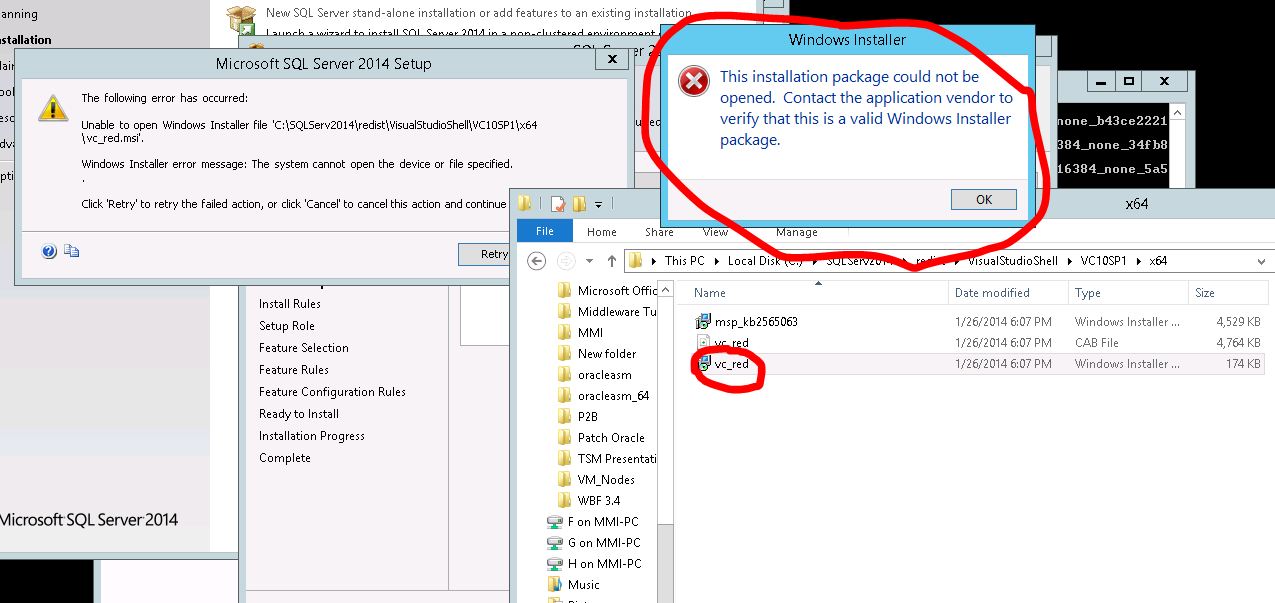Open the Manage ribbon tab
Screen dimensions: 1275x603
(797, 232)
